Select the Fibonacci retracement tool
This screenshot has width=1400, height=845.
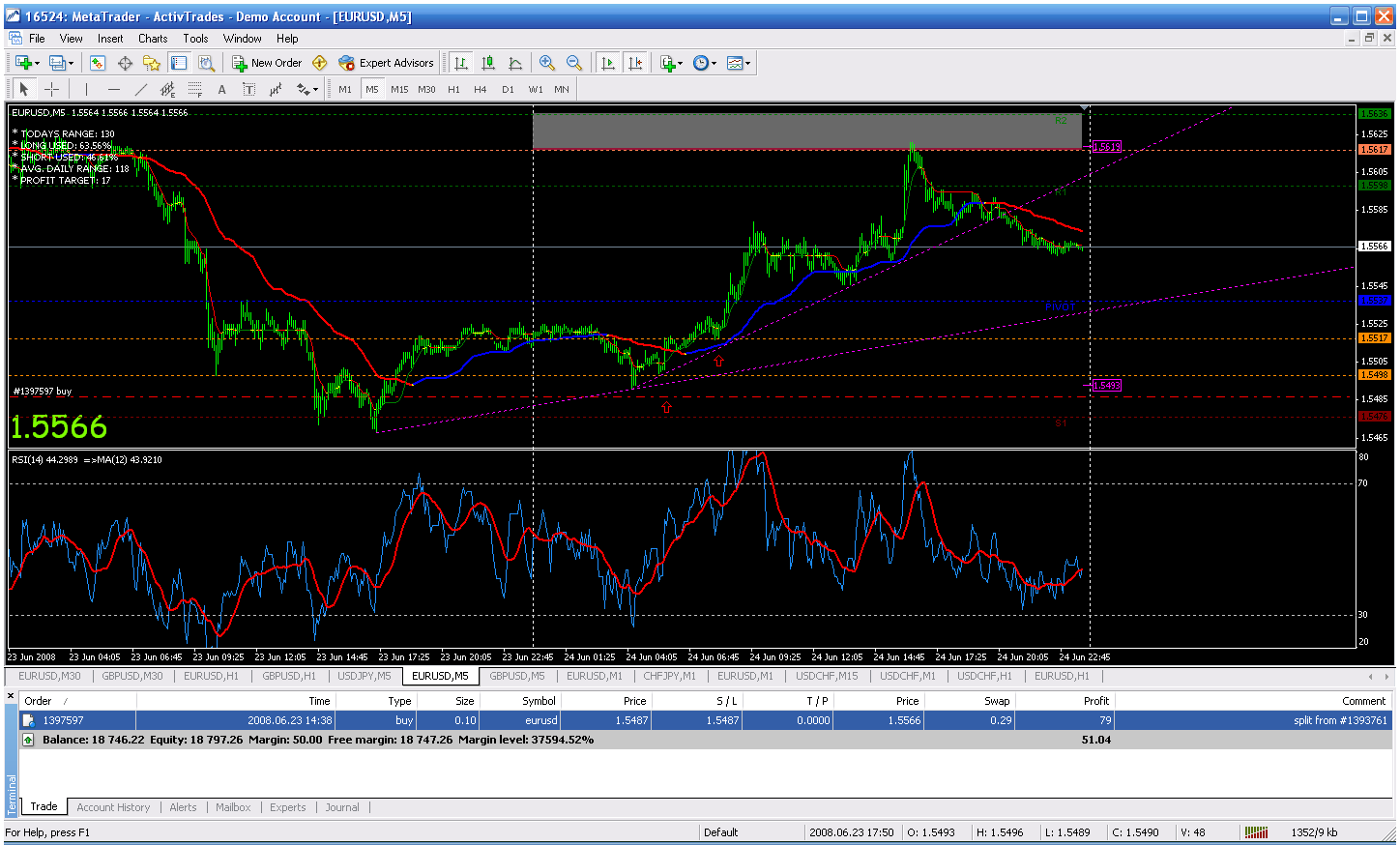click(194, 89)
